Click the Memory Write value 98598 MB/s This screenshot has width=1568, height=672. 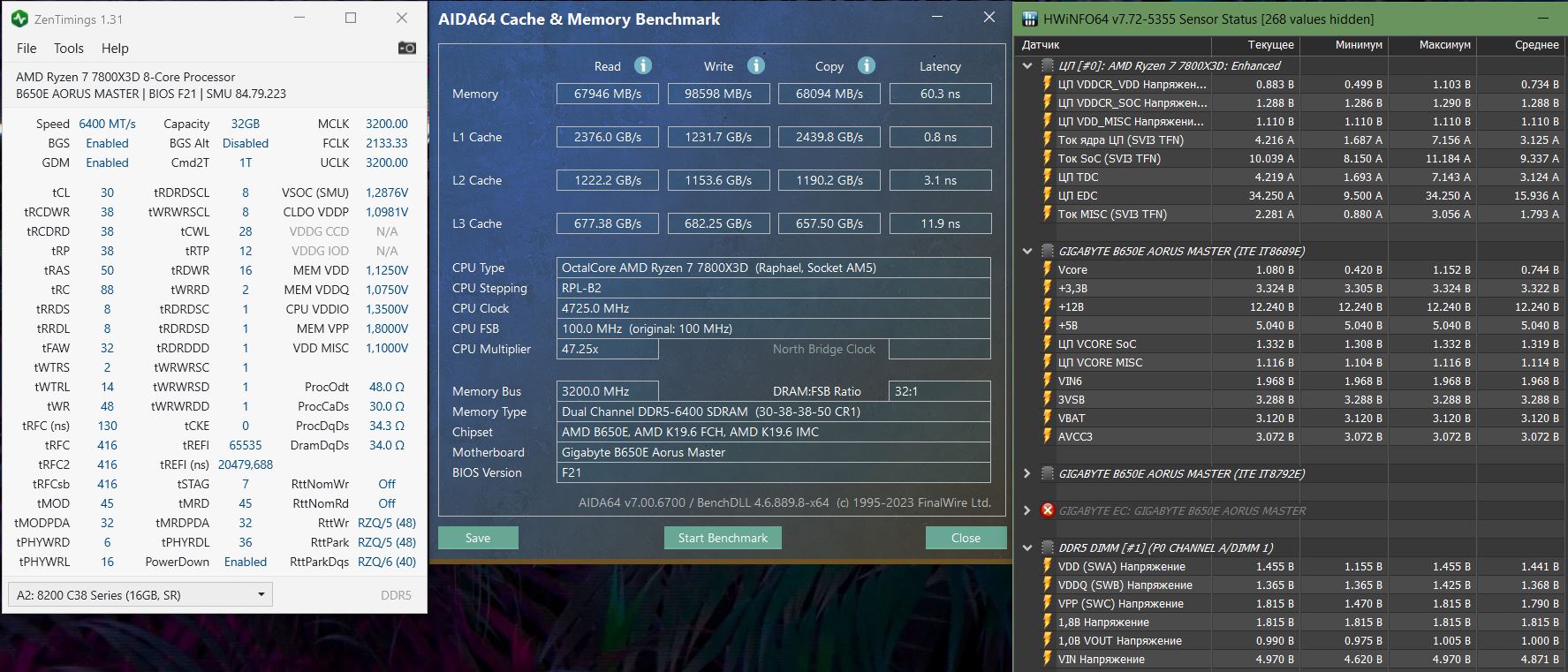tap(718, 94)
